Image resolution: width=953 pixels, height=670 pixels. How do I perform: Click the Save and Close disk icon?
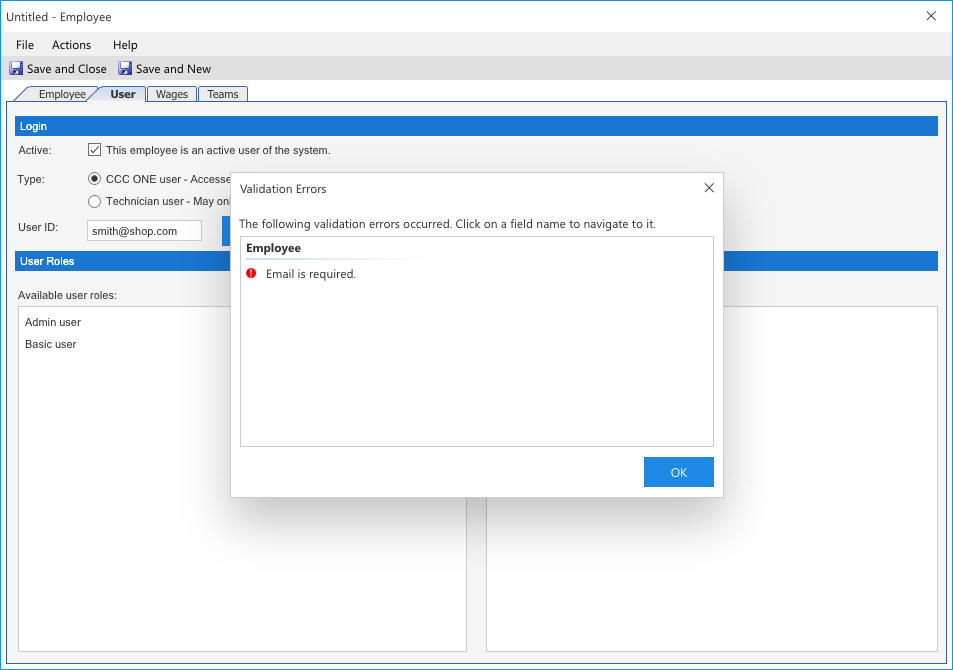point(16,69)
